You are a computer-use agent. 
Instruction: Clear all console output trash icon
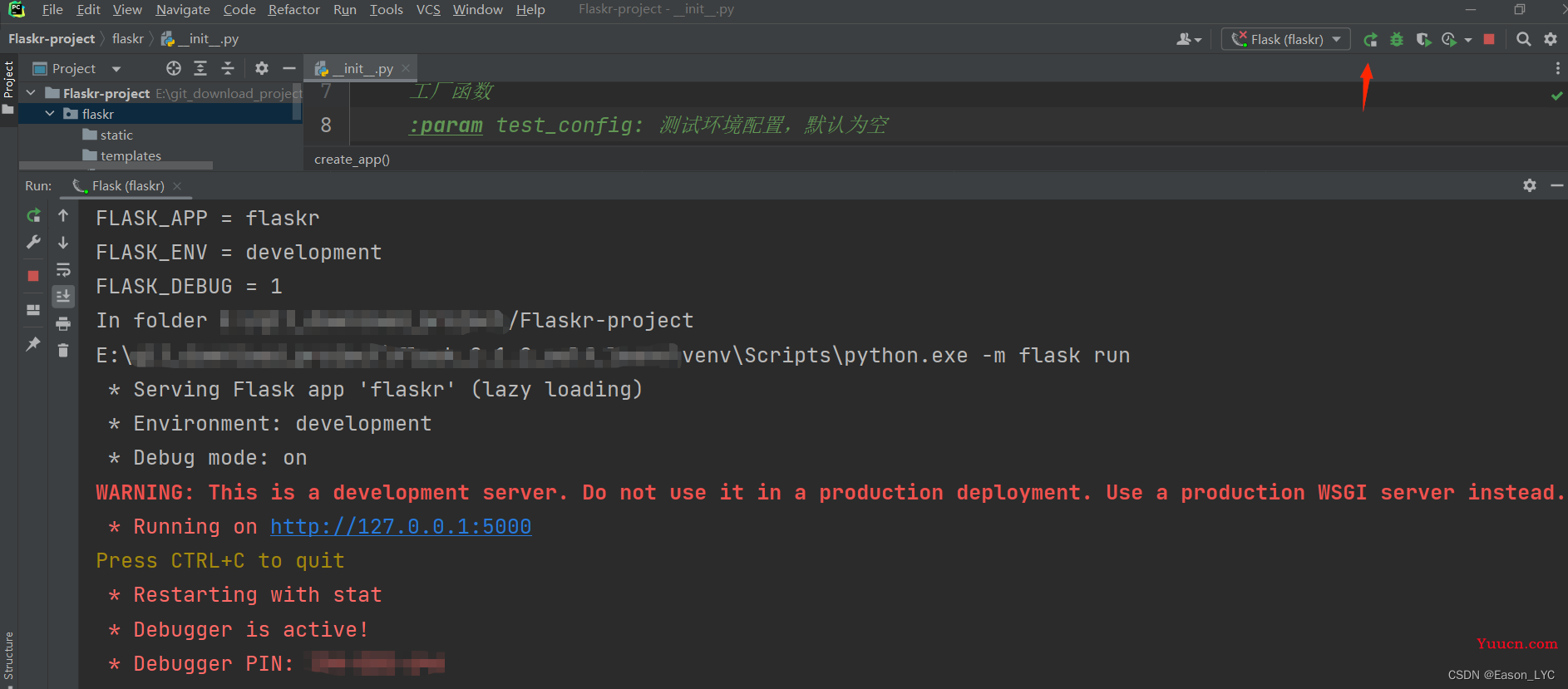[x=63, y=350]
